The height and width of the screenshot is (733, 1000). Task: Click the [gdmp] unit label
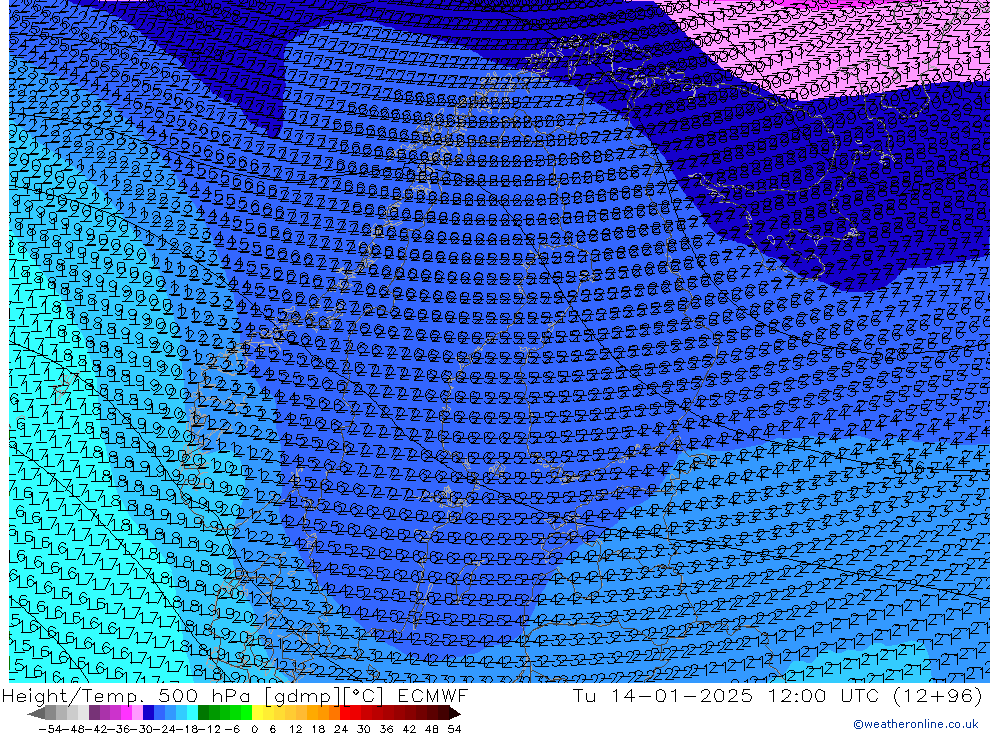tap(303, 696)
